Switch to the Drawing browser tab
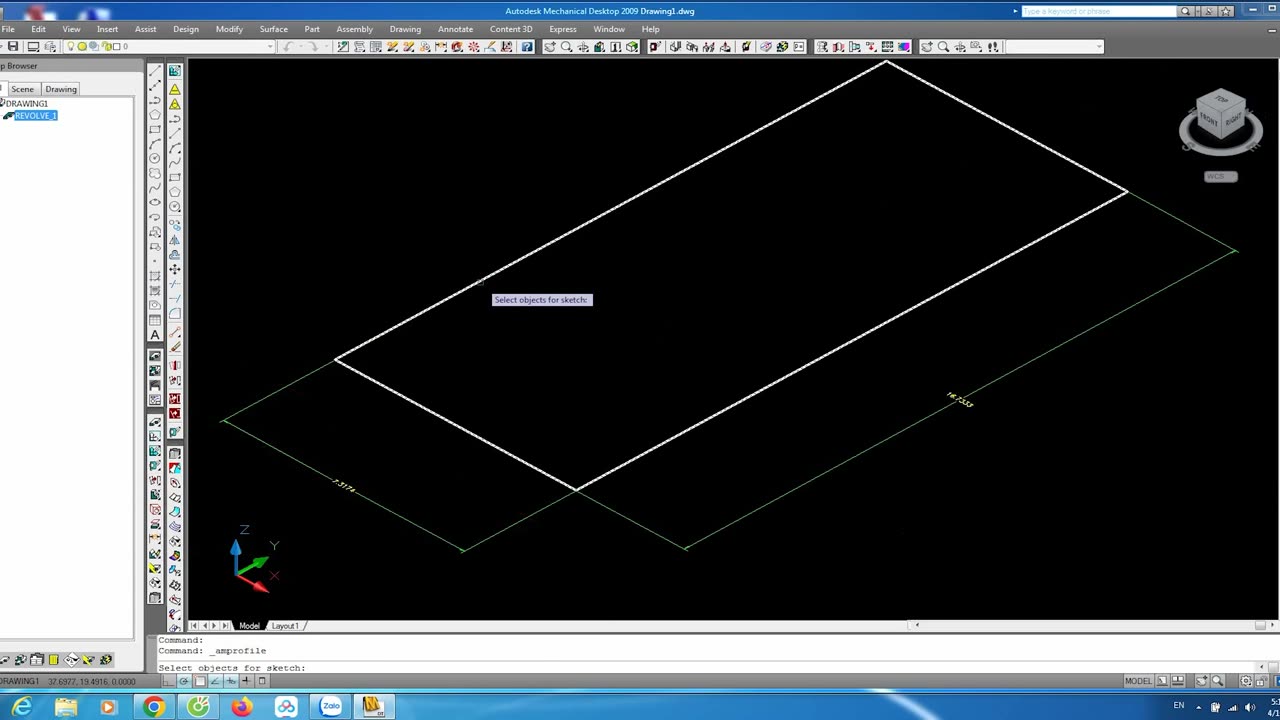The width and height of the screenshot is (1280, 720). point(61,89)
